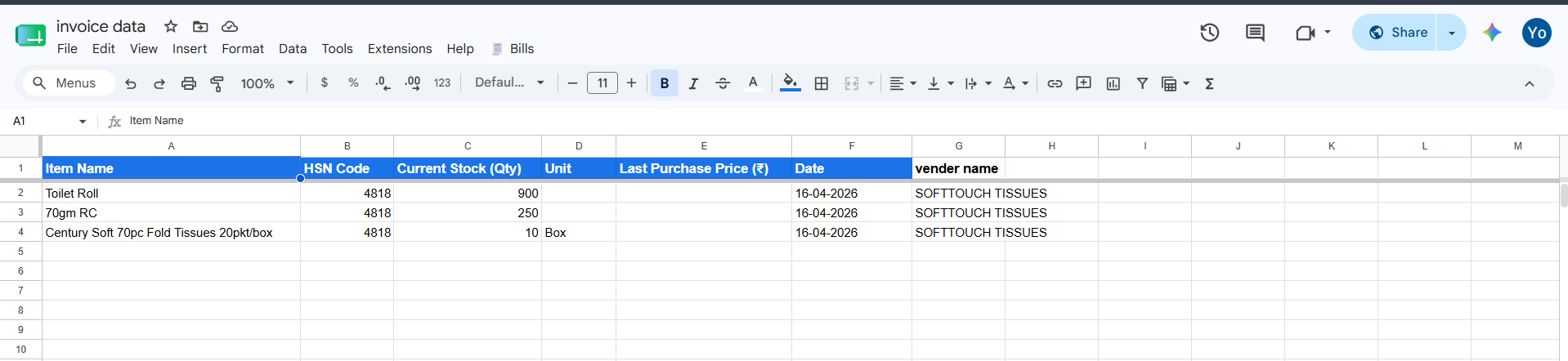Open text wrapping dropdown
Image resolution: width=1568 pixels, height=361 pixels.
978,83
